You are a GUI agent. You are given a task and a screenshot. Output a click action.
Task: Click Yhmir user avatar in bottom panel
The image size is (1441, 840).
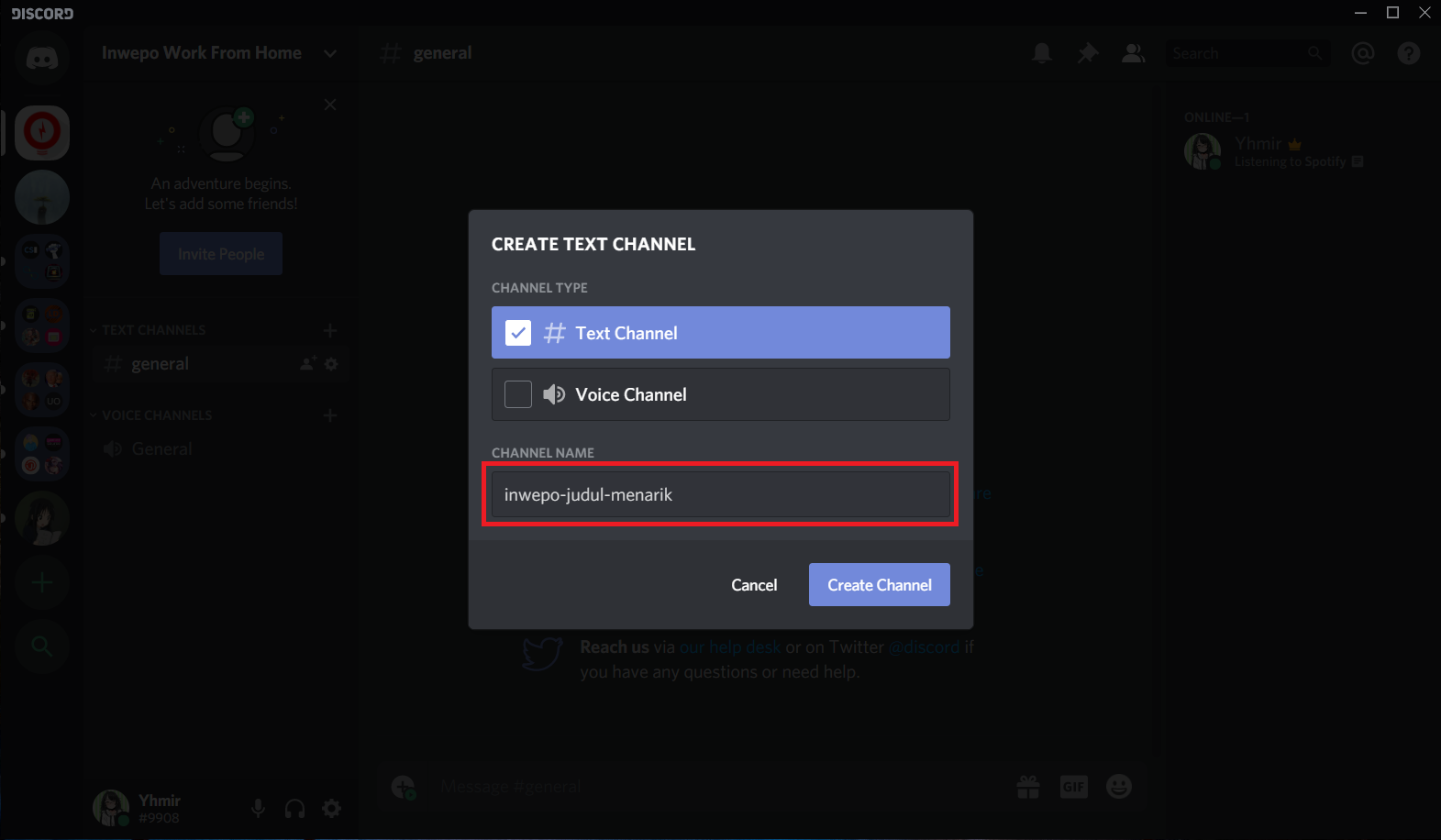pyautogui.click(x=111, y=808)
